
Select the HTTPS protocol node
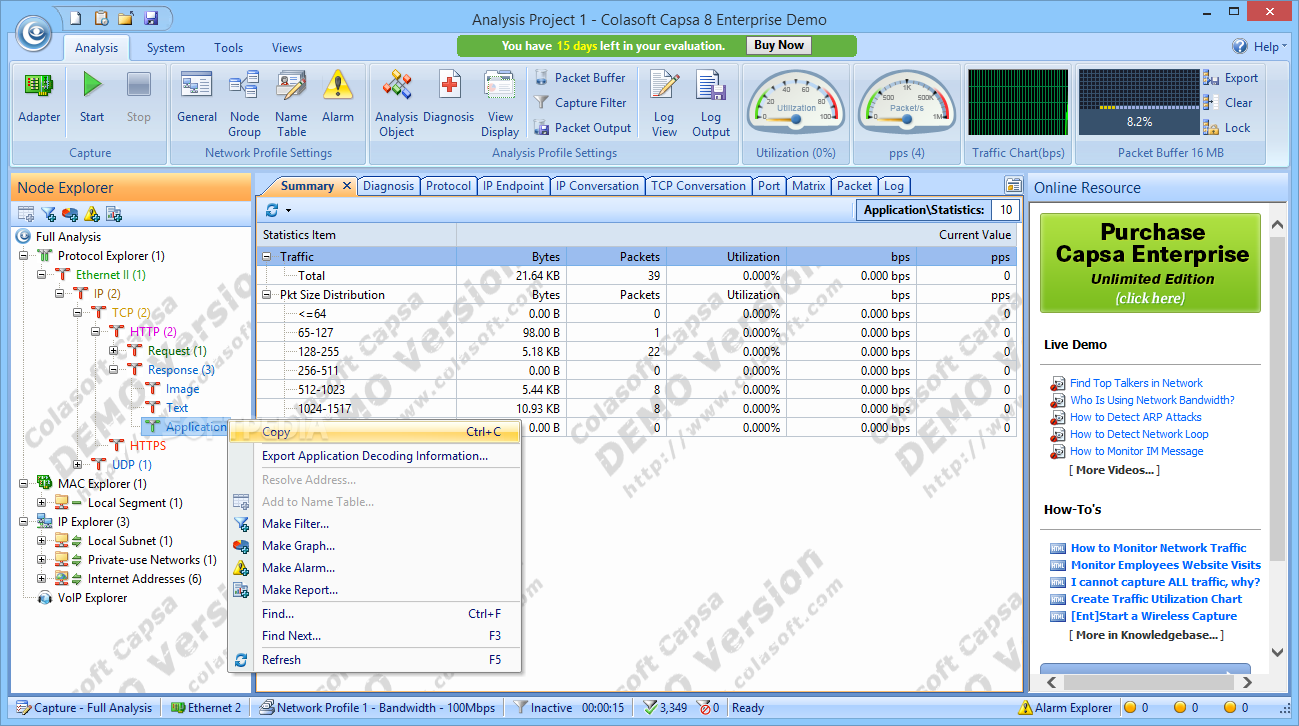pos(148,446)
